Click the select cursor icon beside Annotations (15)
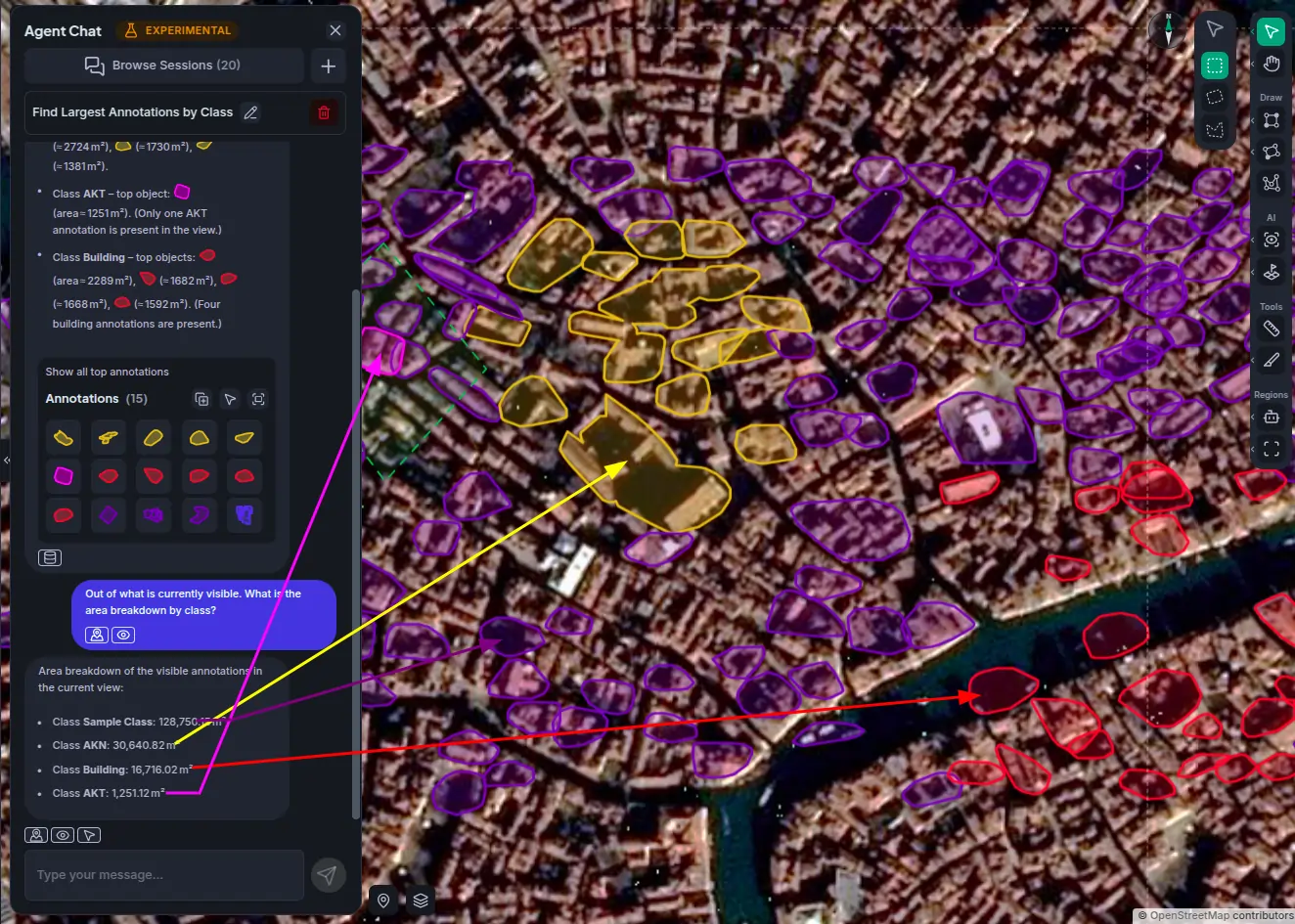The height and width of the screenshot is (924, 1295). point(230,399)
